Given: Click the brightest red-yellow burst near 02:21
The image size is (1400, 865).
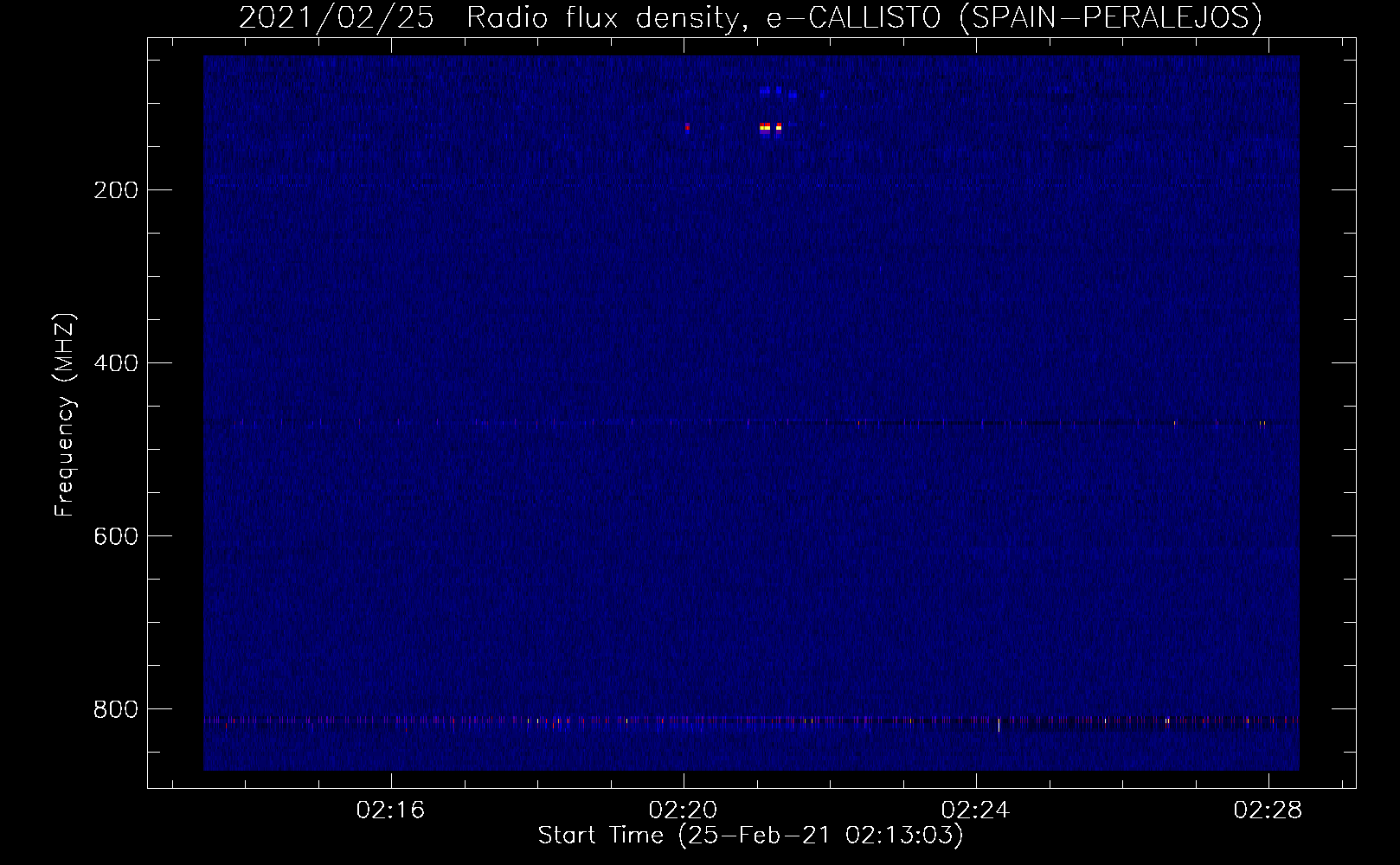Looking at the screenshot, I should point(765,128).
